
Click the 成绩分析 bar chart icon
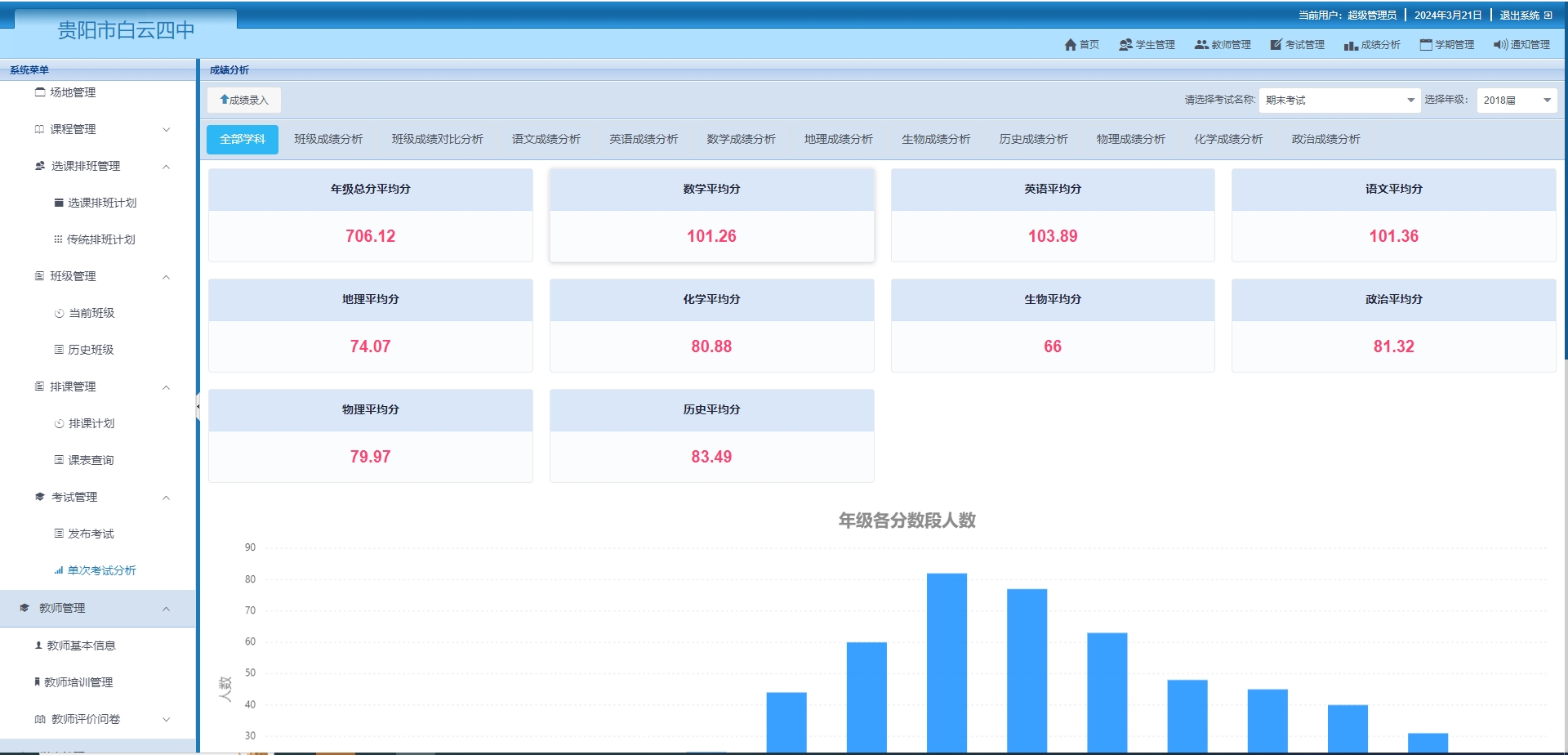click(1351, 46)
